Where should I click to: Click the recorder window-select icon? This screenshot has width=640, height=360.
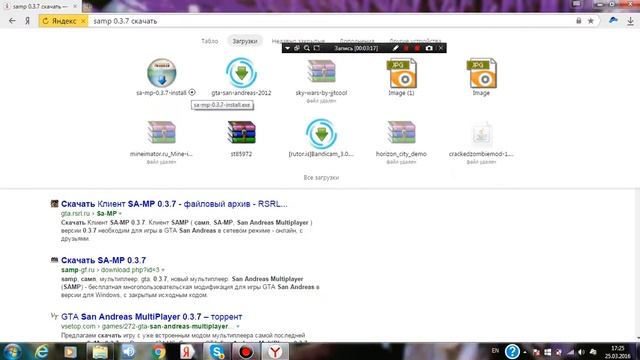[297, 48]
